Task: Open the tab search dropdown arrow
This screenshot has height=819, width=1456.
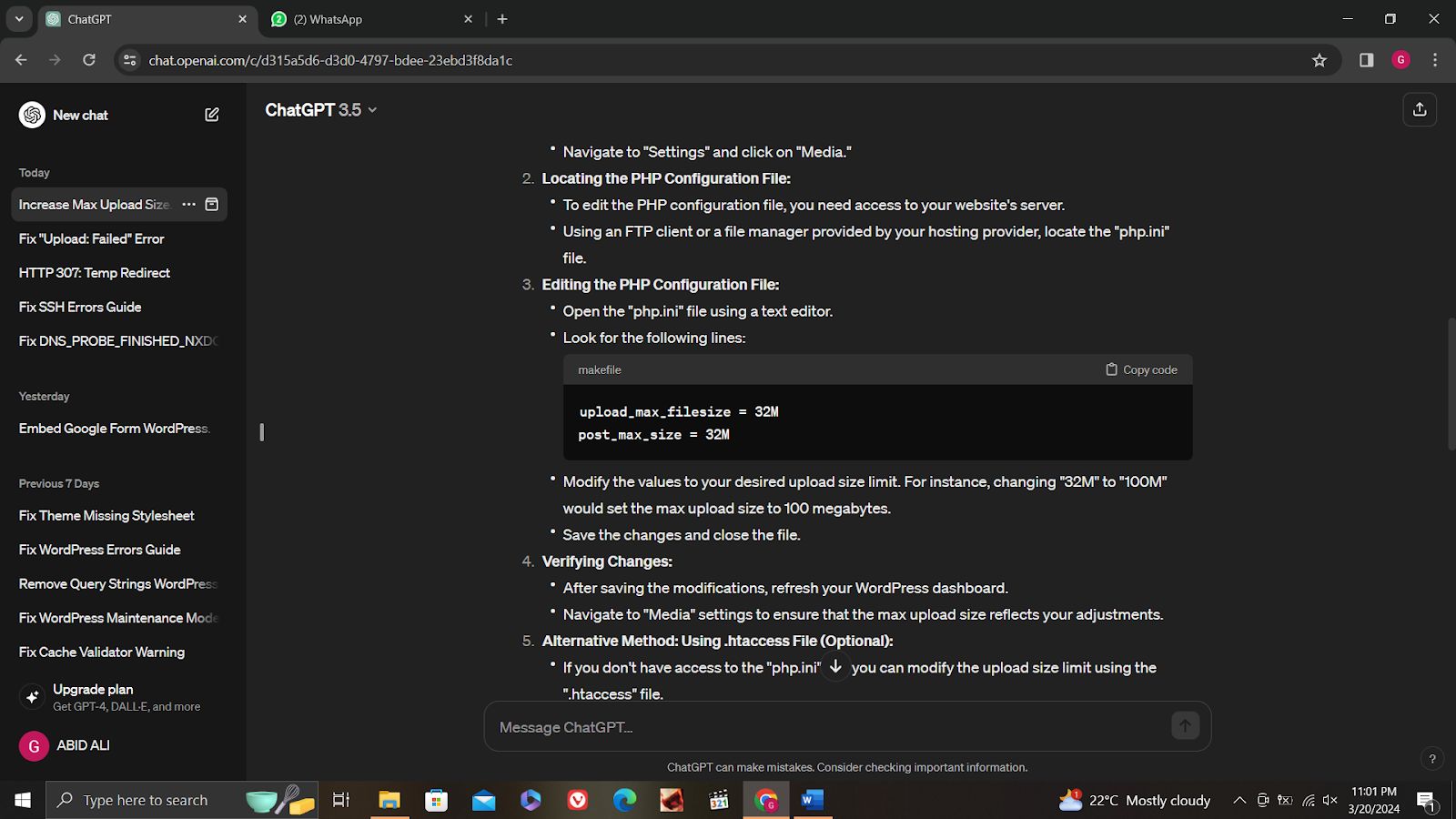Action: (18, 19)
